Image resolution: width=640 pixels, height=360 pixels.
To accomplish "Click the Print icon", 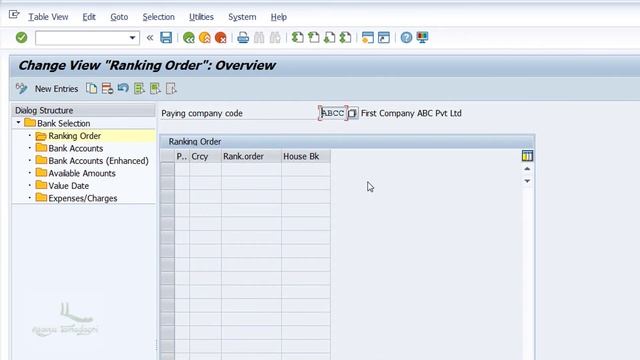I will click(x=243, y=38).
